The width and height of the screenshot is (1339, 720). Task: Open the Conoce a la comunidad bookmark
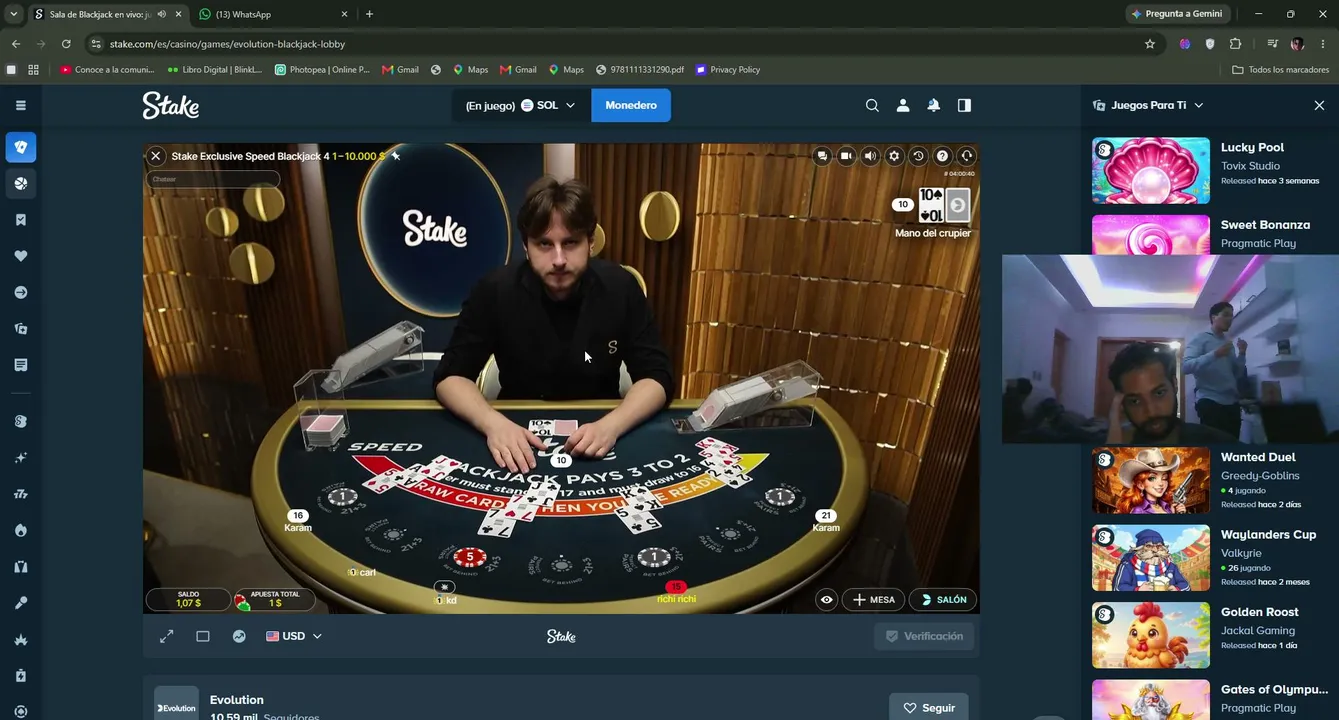[107, 70]
